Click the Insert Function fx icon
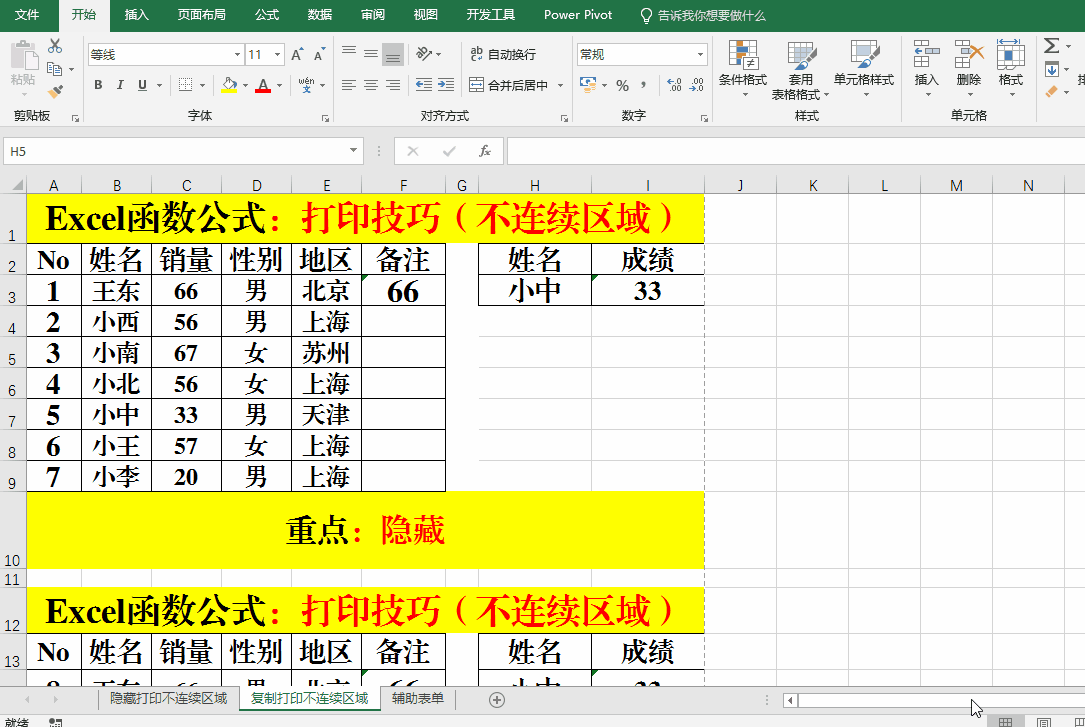Screen dimensions: 1085x727 pos(485,151)
